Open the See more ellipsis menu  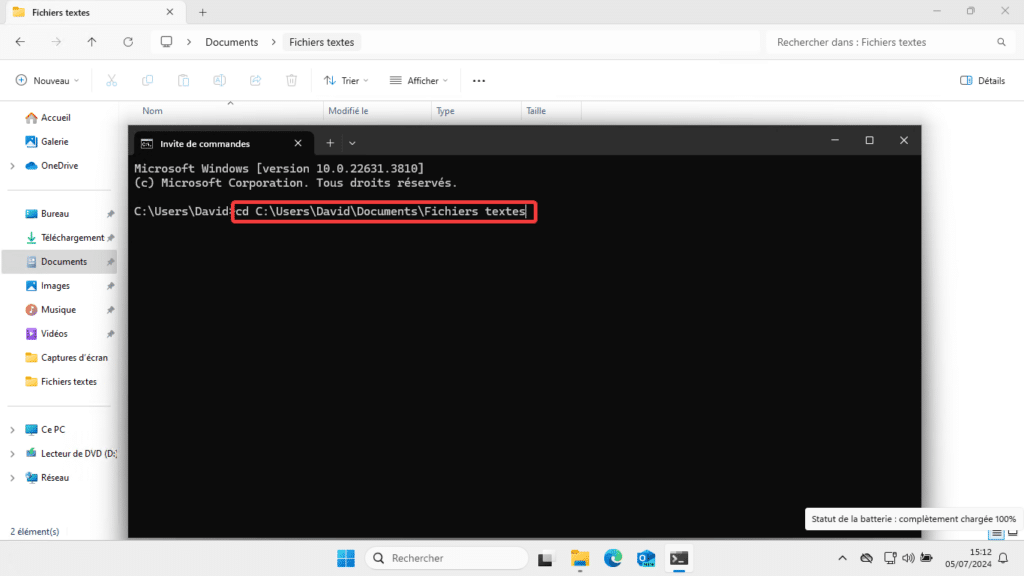point(478,80)
